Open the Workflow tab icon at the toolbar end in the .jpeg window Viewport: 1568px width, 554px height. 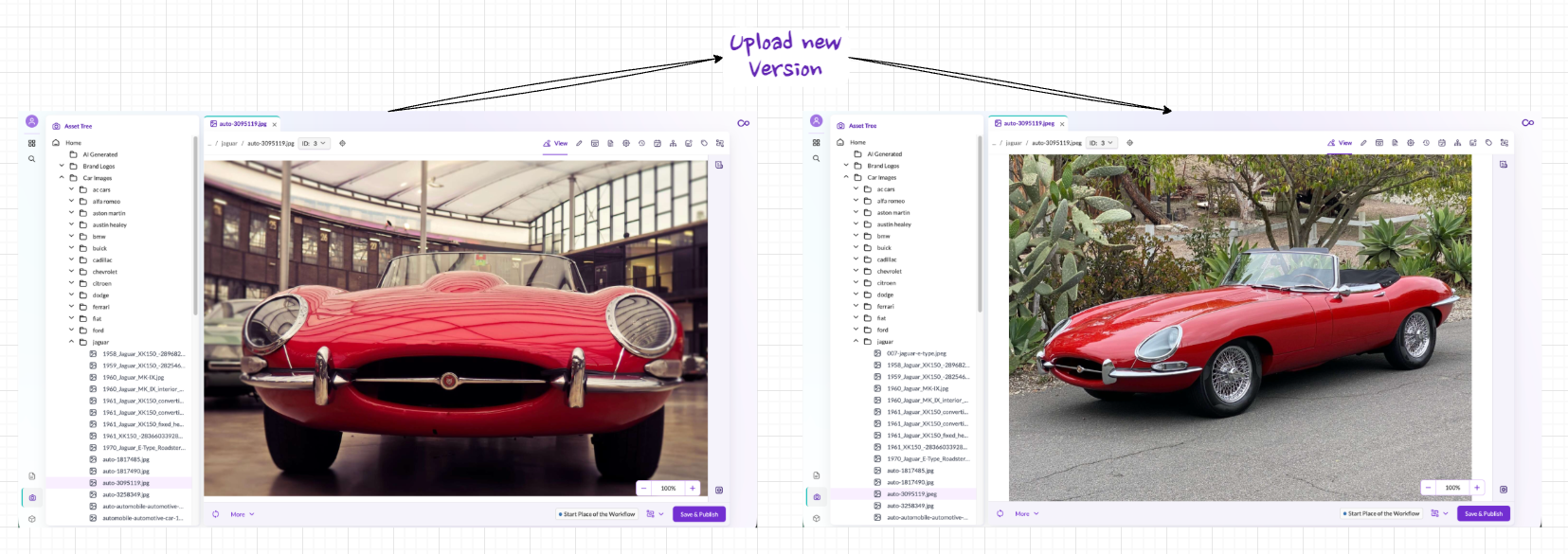coord(1505,143)
